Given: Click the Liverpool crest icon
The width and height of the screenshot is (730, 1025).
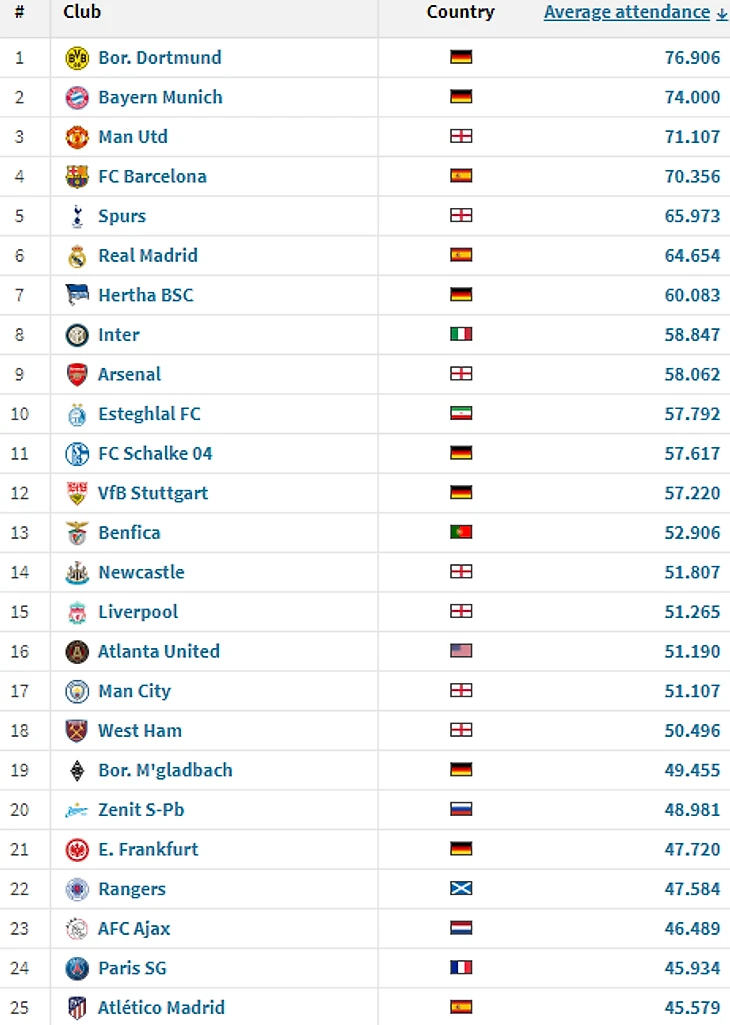Looking at the screenshot, I should 77,612.
